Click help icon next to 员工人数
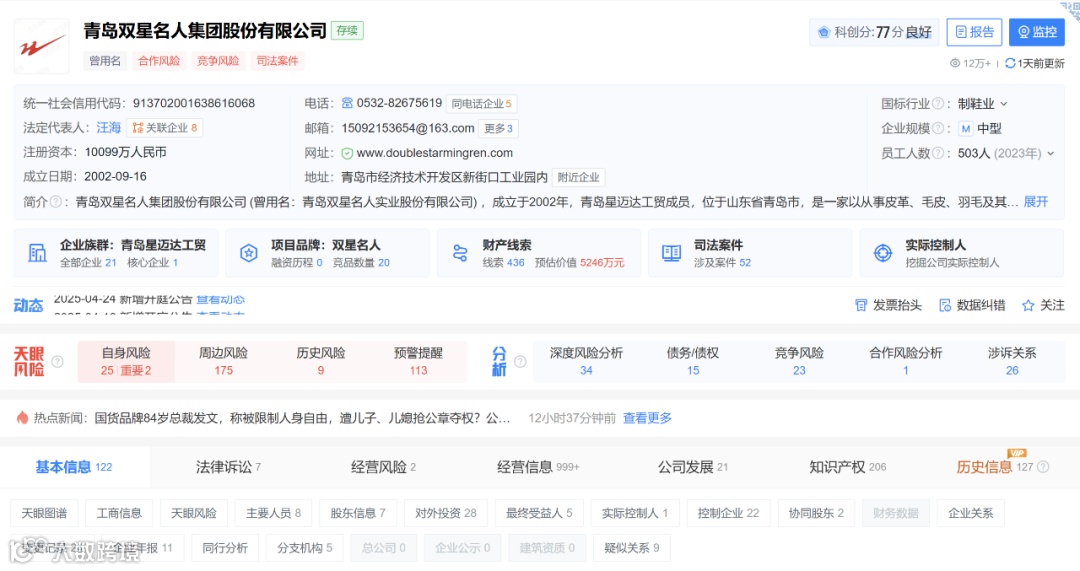 click(937, 153)
